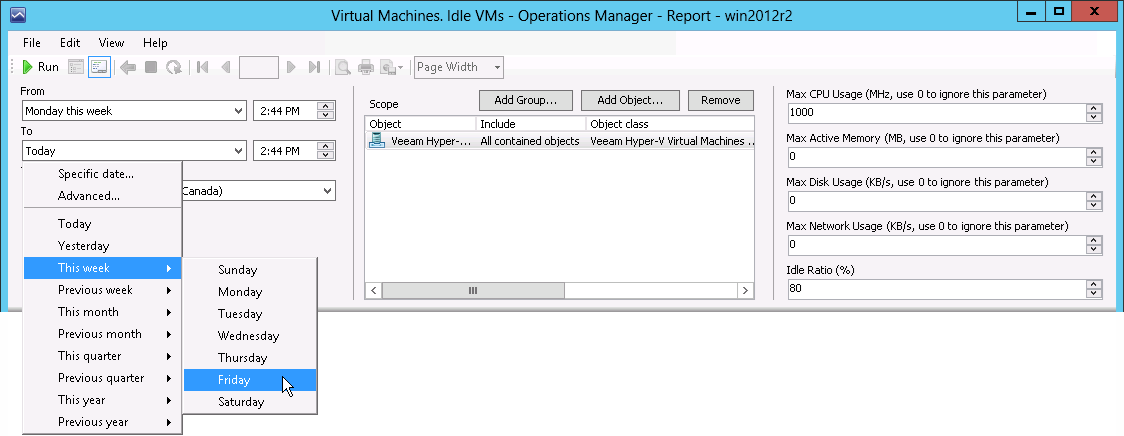Select Monday in the weekday submenu
This screenshot has height=436, width=1124.
[x=249, y=292]
